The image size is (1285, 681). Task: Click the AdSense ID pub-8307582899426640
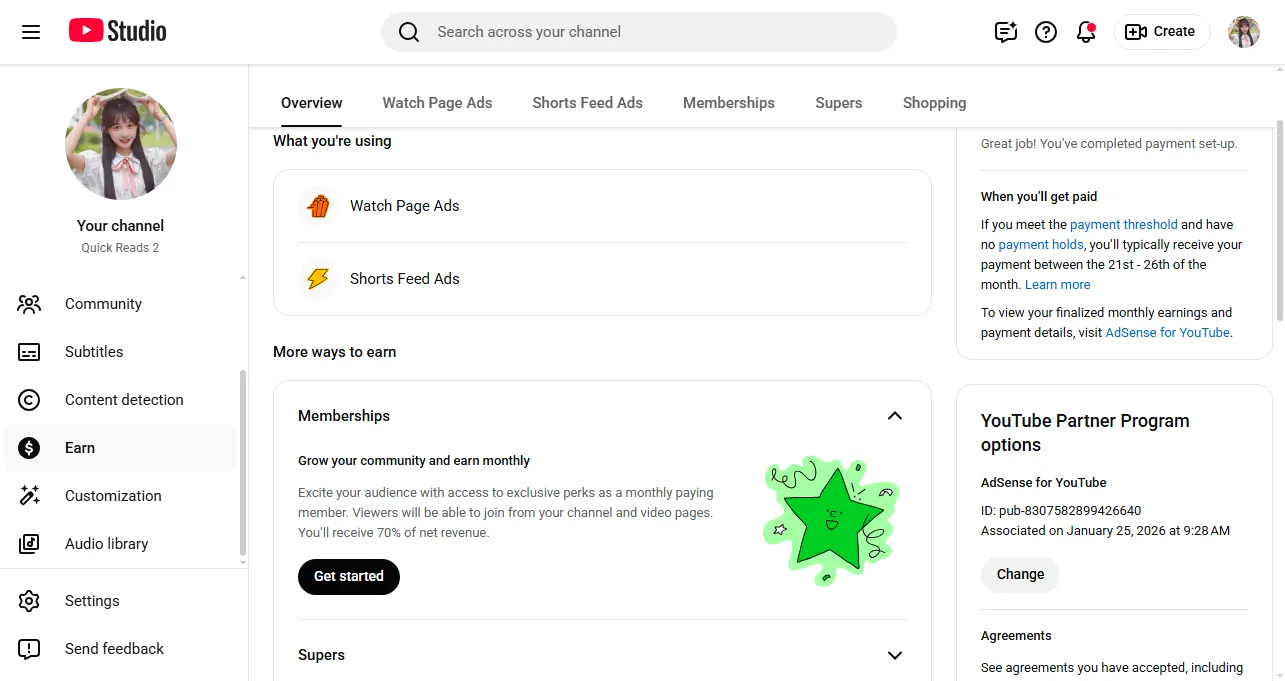[x=1061, y=511]
